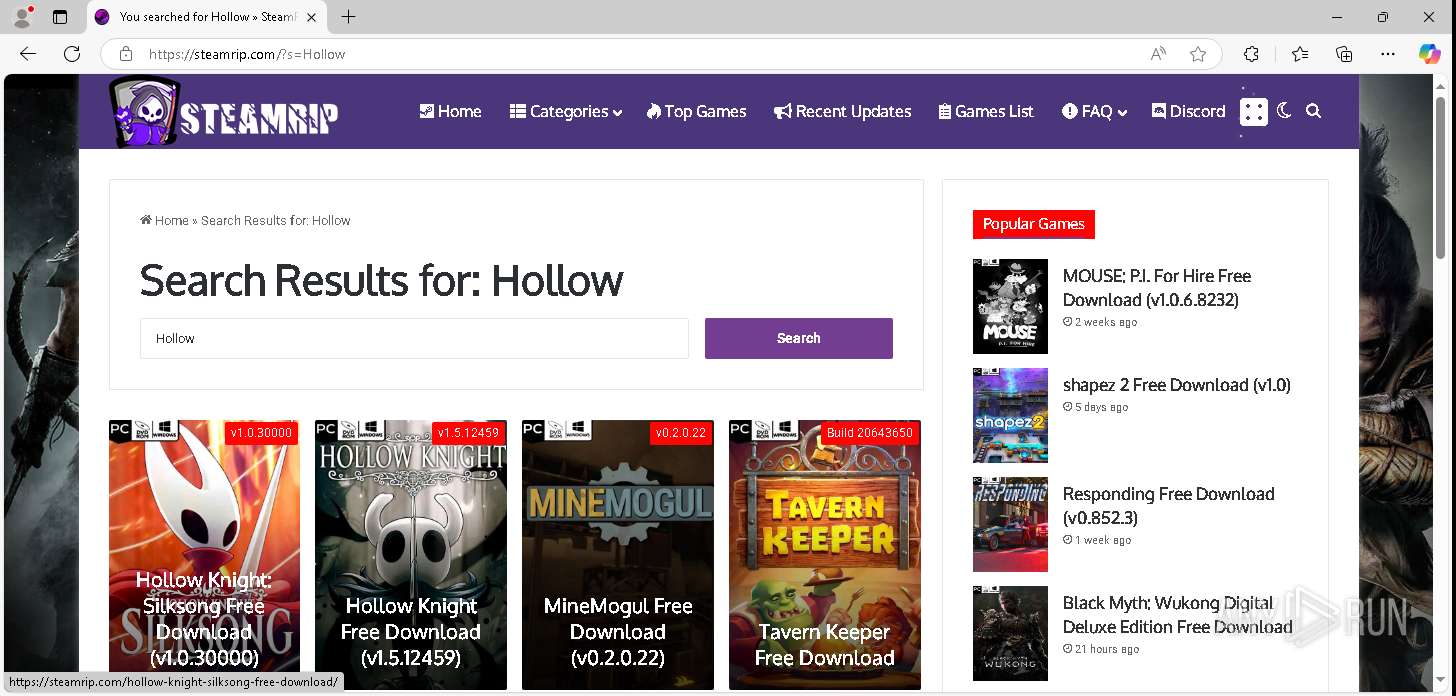Go back using the browser back arrow
This screenshot has height=696, width=1456.
28,54
